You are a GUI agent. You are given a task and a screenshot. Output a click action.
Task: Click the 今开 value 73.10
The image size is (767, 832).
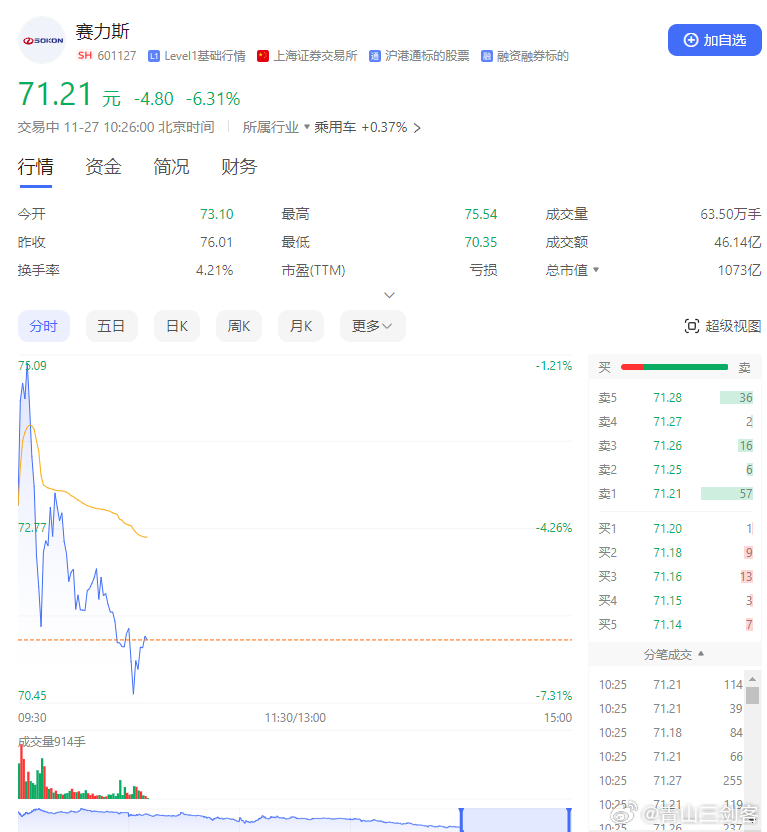point(216,214)
